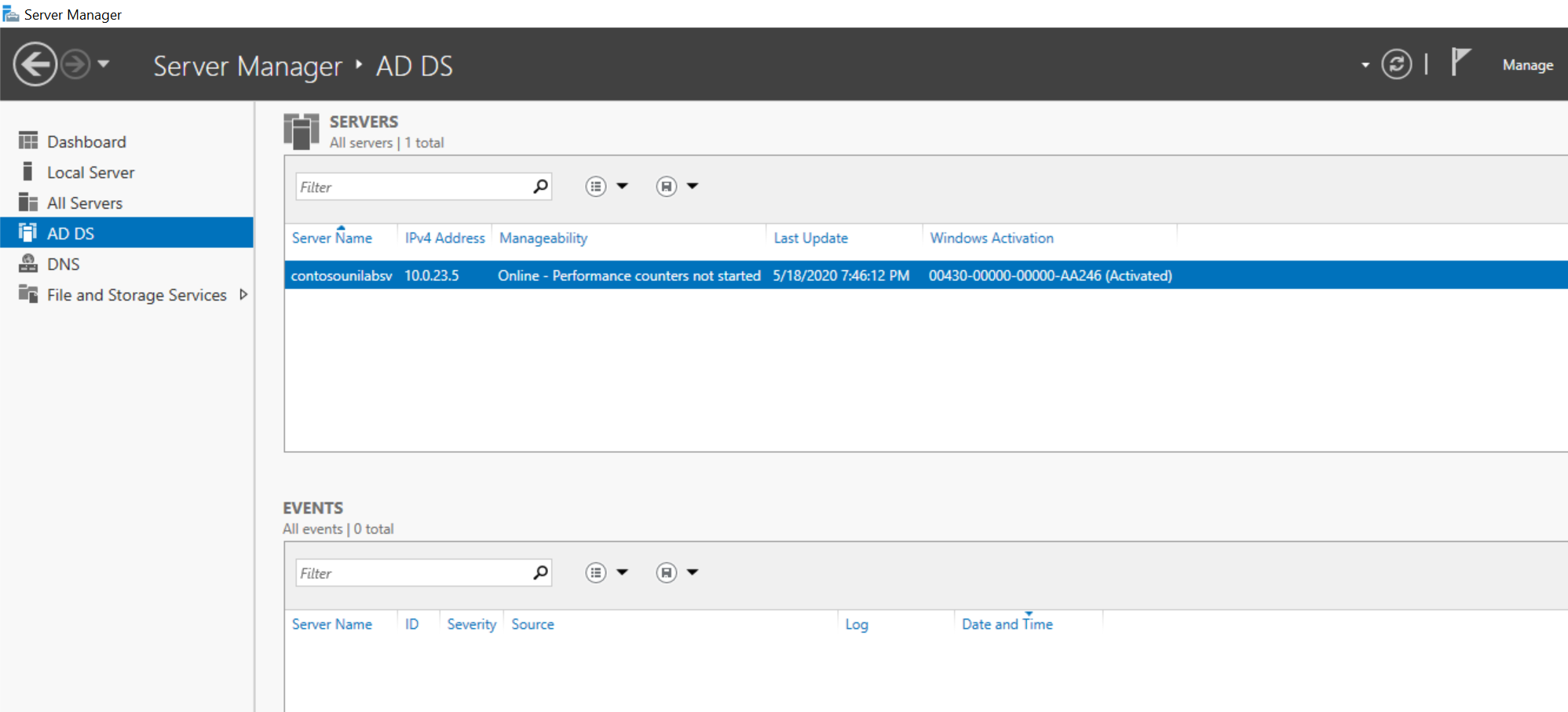This screenshot has width=1568, height=712.
Task: Click Servers save query icon
Action: 667,186
